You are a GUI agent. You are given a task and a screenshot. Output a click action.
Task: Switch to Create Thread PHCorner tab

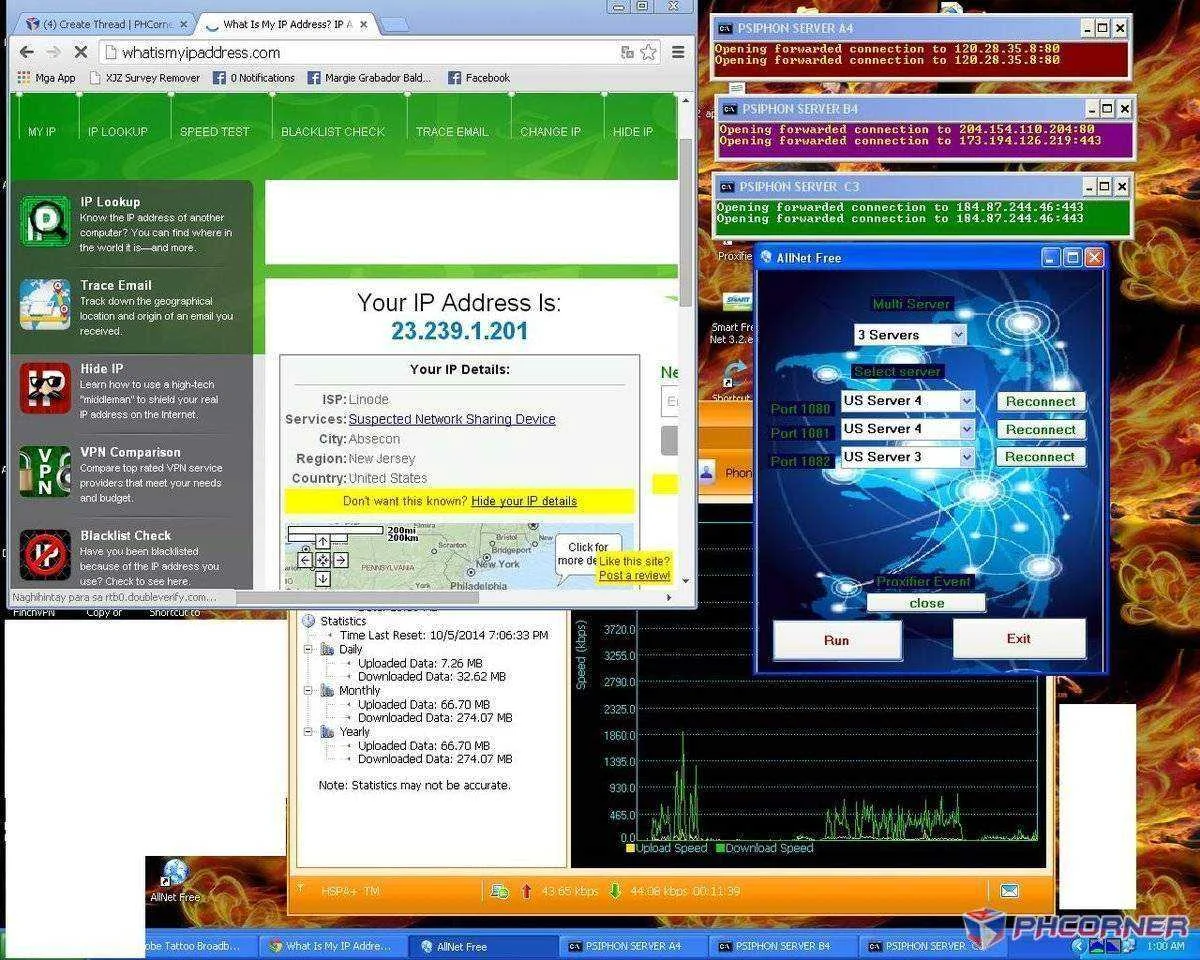coord(105,24)
